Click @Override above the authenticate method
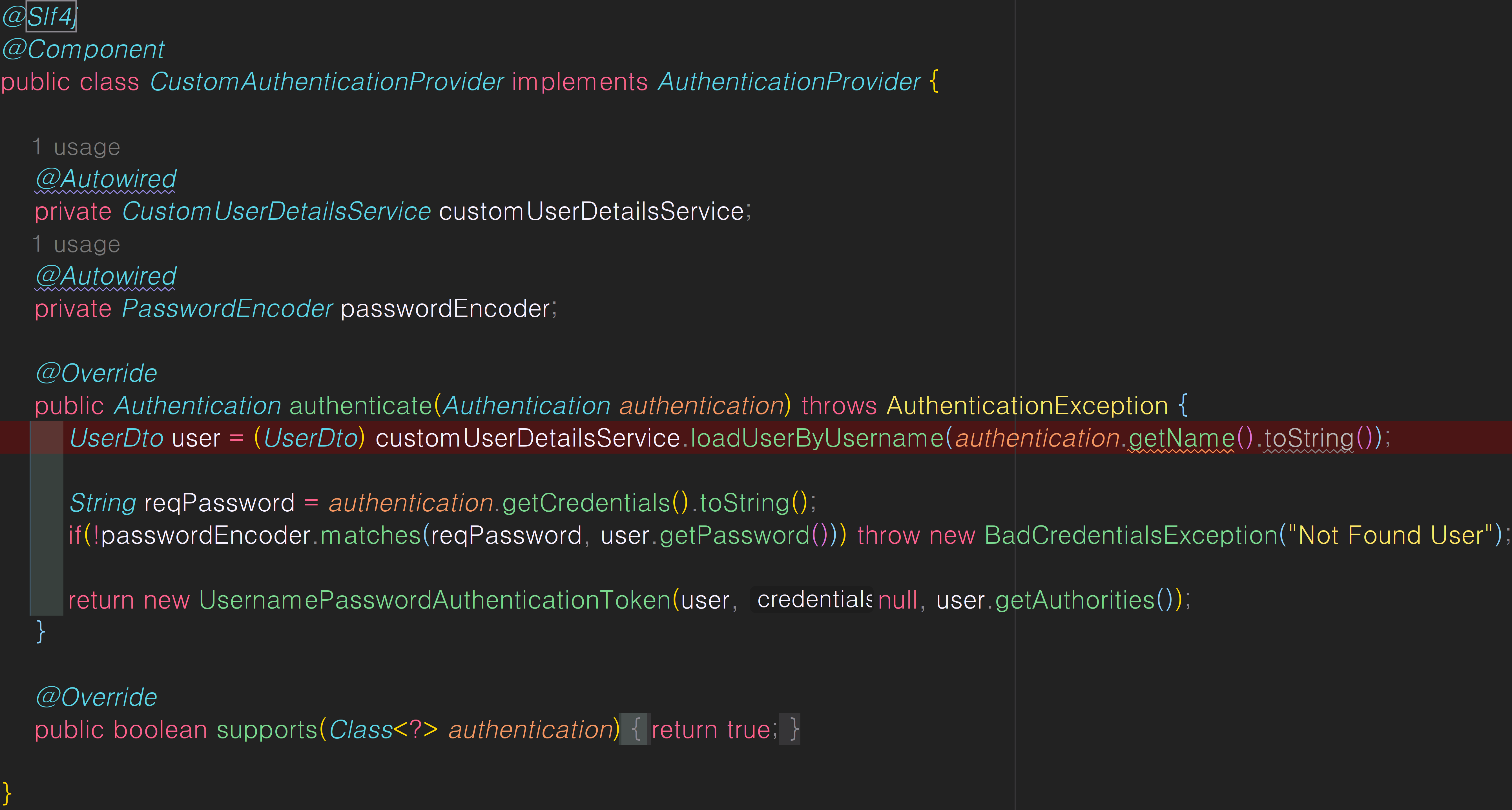The height and width of the screenshot is (810, 1512). point(96,373)
